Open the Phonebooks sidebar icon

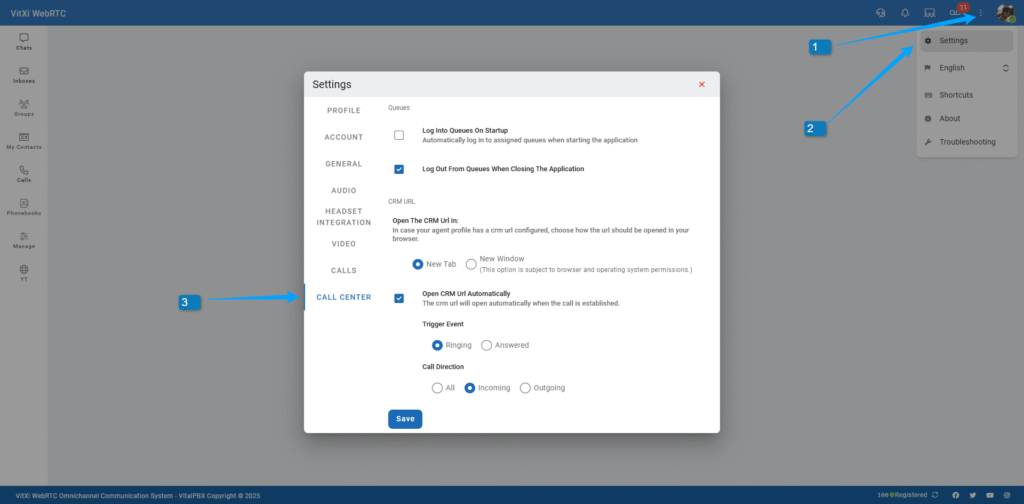point(24,207)
